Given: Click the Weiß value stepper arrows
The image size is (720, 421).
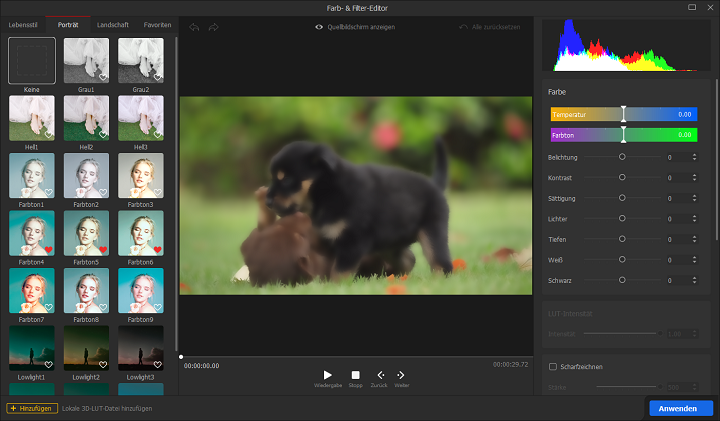Looking at the screenshot, I should 694,259.
